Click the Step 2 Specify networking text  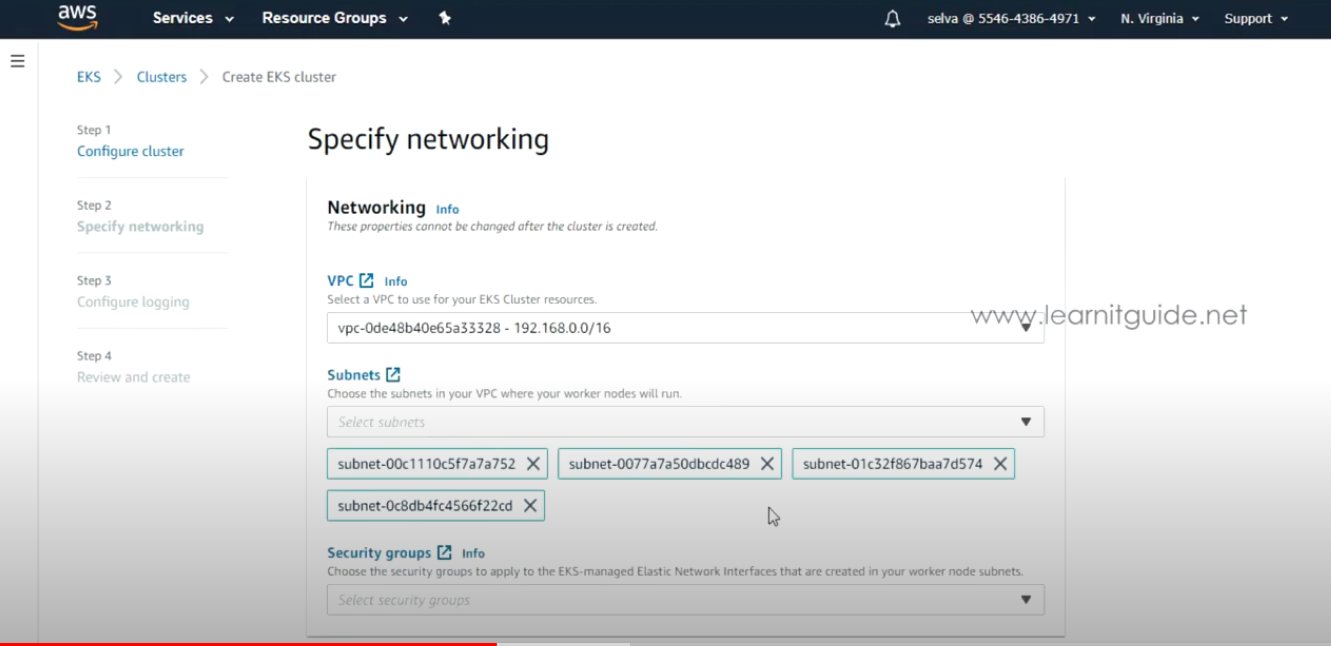pyautogui.click(x=140, y=227)
